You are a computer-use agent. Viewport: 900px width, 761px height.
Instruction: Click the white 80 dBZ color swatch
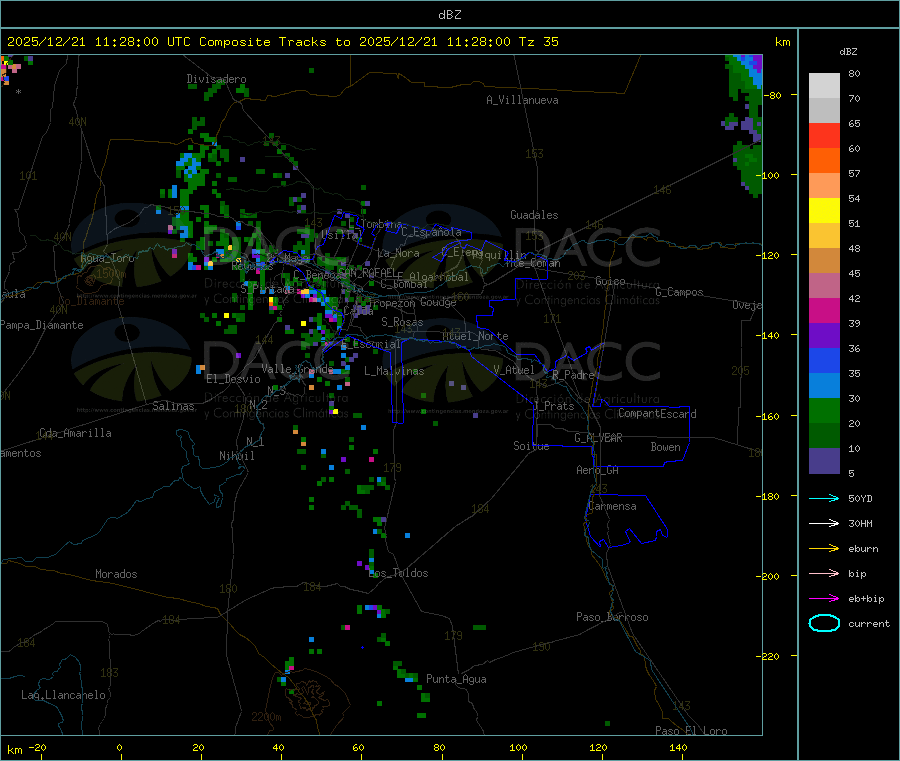pyautogui.click(x=824, y=86)
